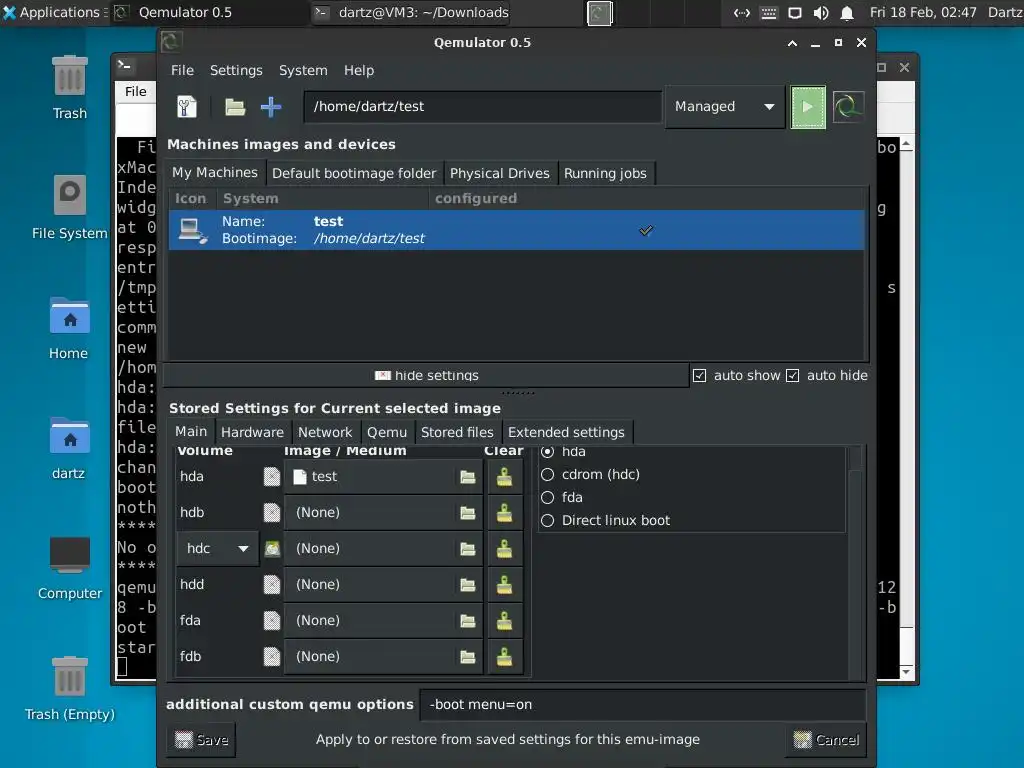Click the additional custom qemu options field
The height and width of the screenshot is (768, 1024).
point(643,705)
